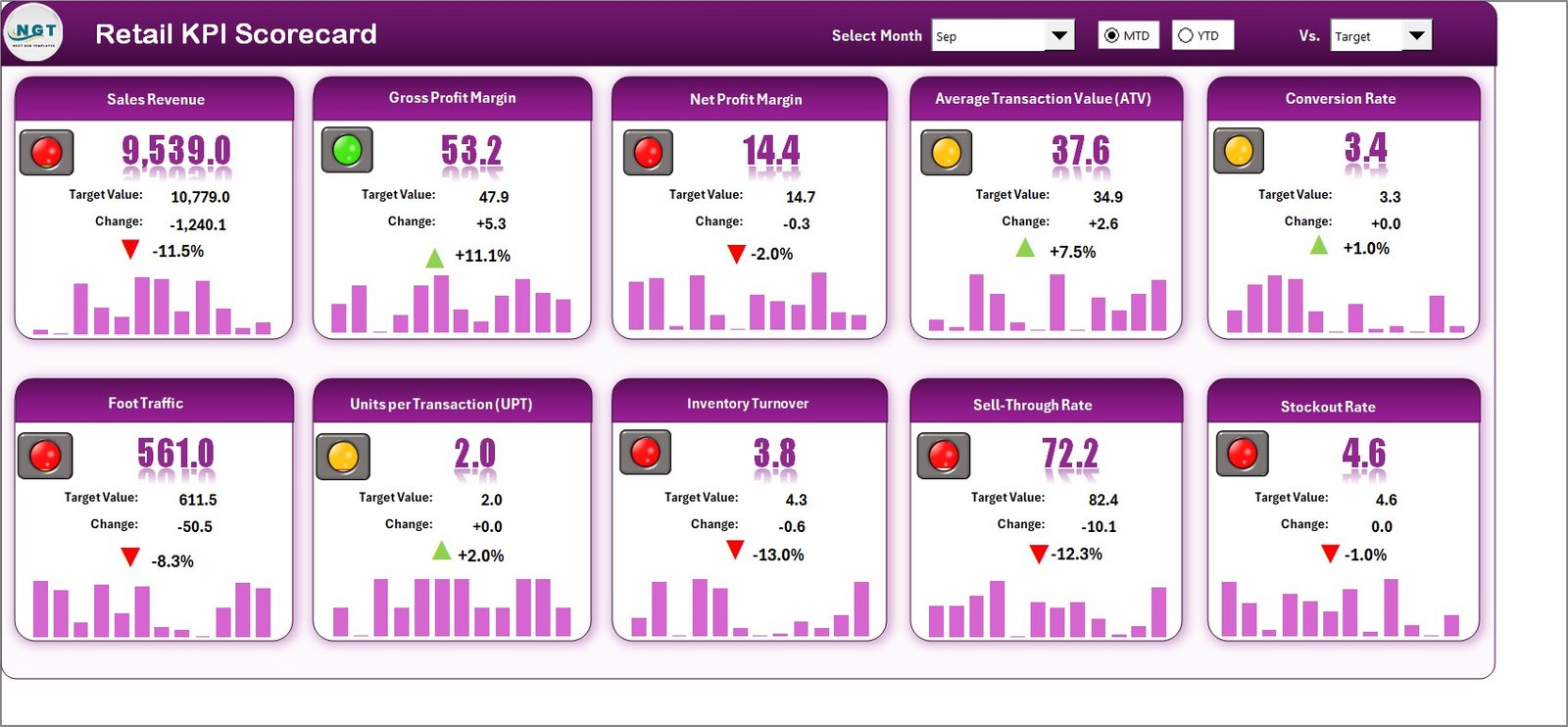Click the green status light on Gross Profit Margin
Viewport: 1568px width, 727px height.
(347, 150)
